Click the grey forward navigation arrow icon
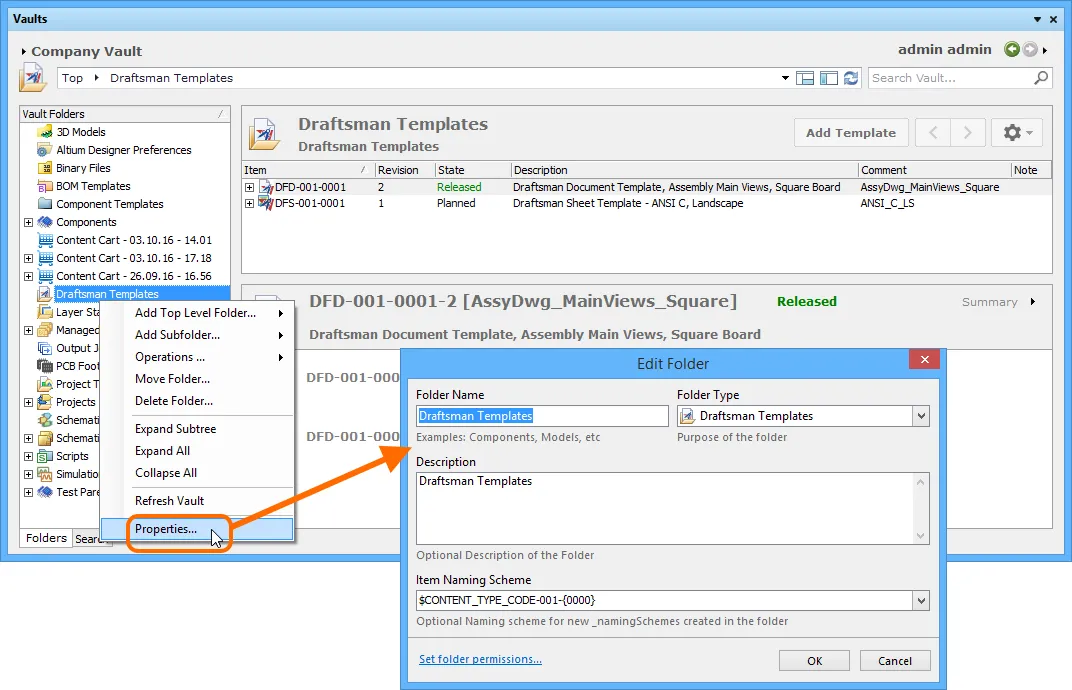The height and width of the screenshot is (690, 1072). pyautogui.click(x=1030, y=49)
